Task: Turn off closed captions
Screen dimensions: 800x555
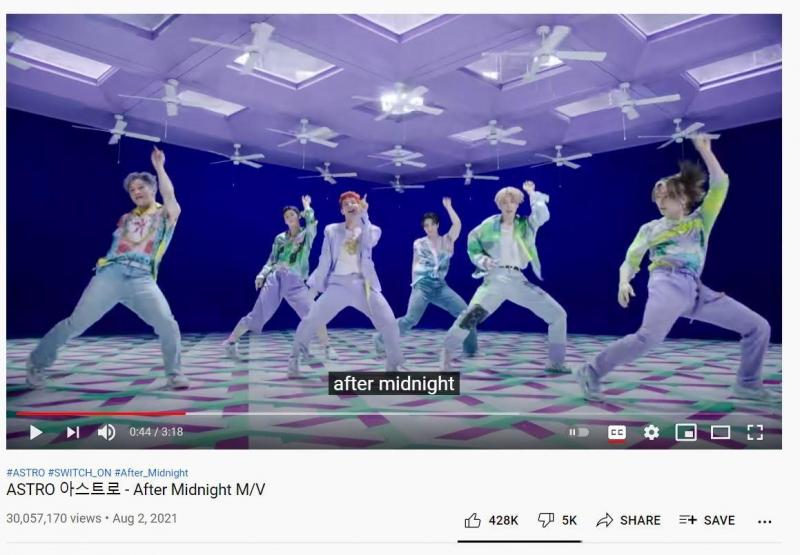Action: (x=617, y=433)
